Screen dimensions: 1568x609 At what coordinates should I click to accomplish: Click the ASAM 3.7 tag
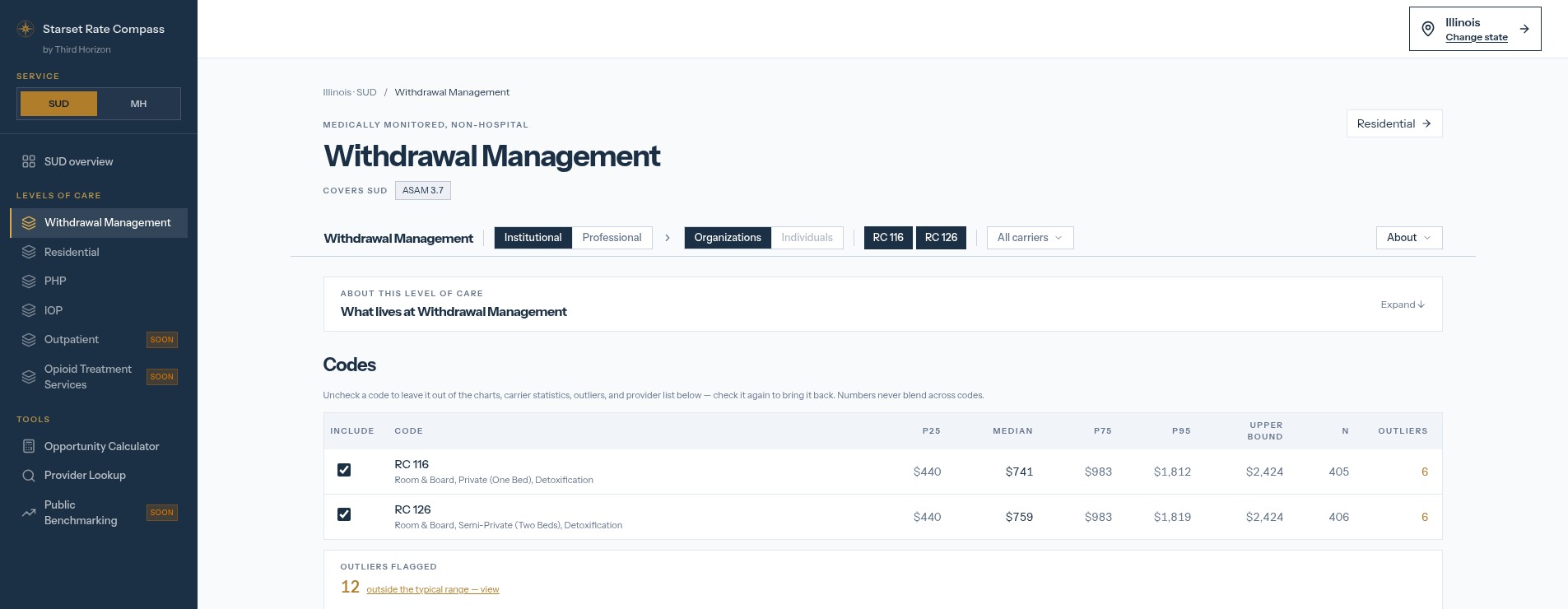423,190
